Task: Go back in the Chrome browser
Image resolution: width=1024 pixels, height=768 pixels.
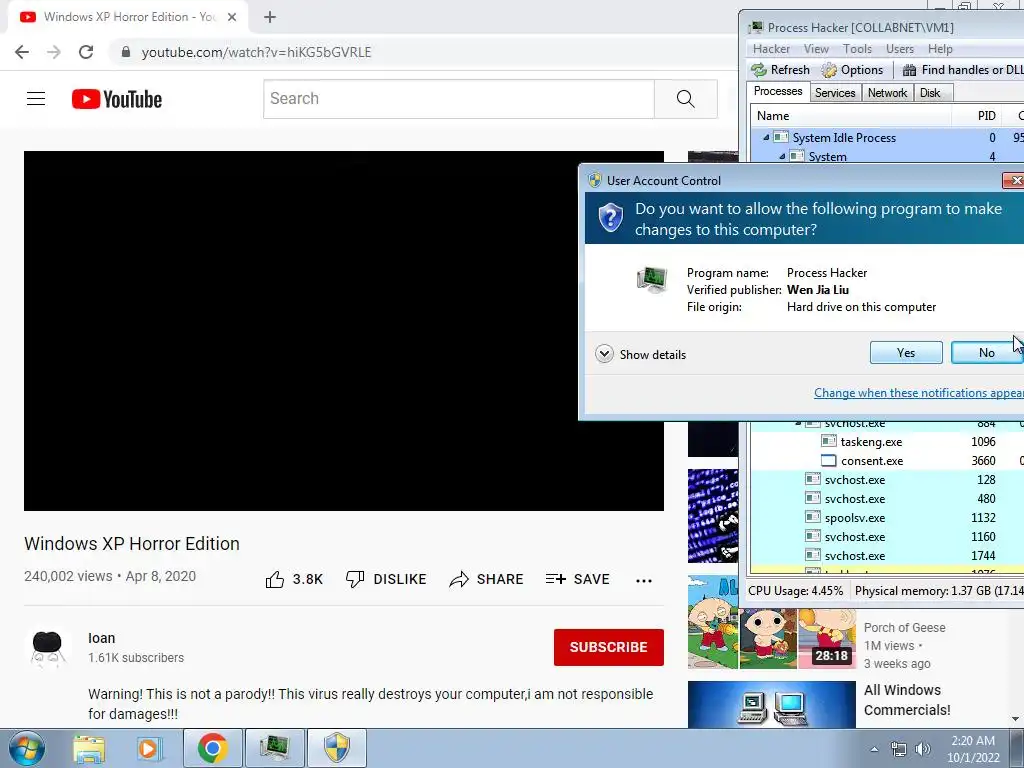Action: point(22,52)
